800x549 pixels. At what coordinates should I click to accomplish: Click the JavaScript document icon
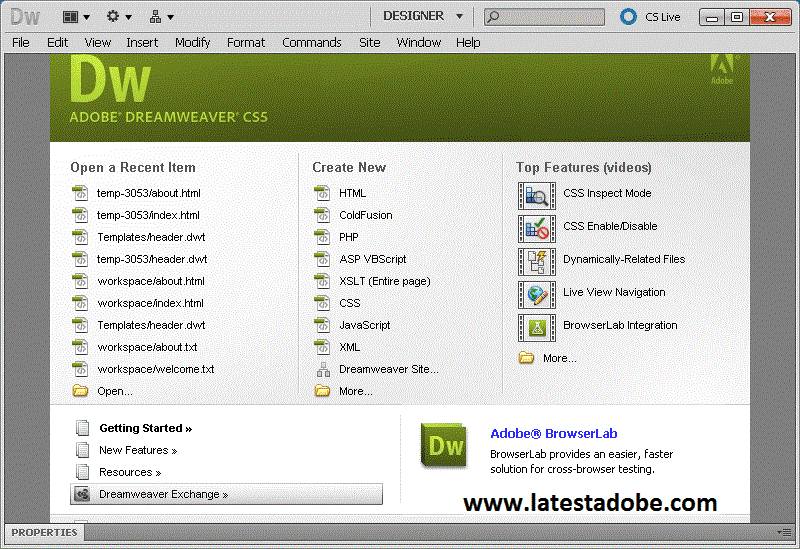[x=322, y=325]
